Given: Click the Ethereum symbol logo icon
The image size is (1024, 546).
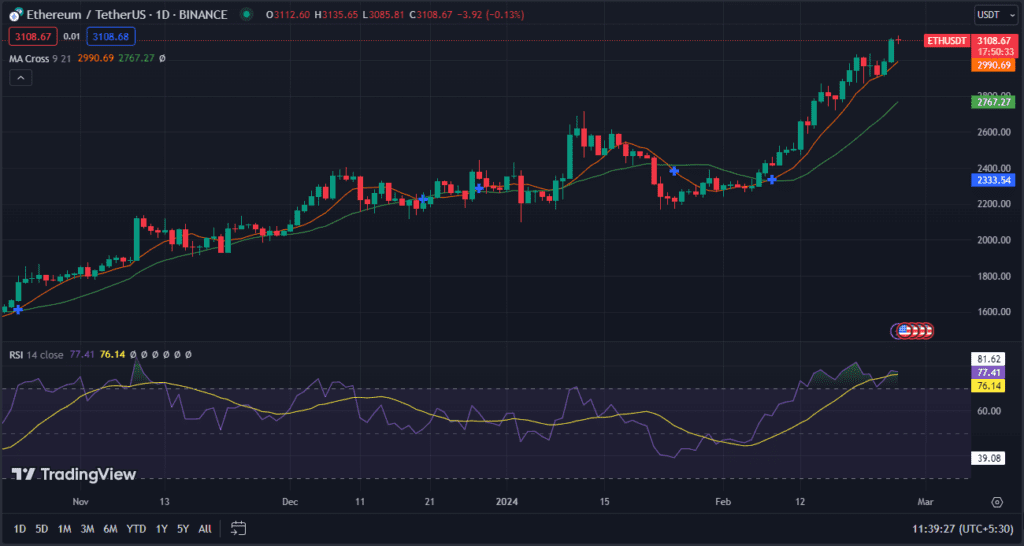Looking at the screenshot, I should point(16,14).
